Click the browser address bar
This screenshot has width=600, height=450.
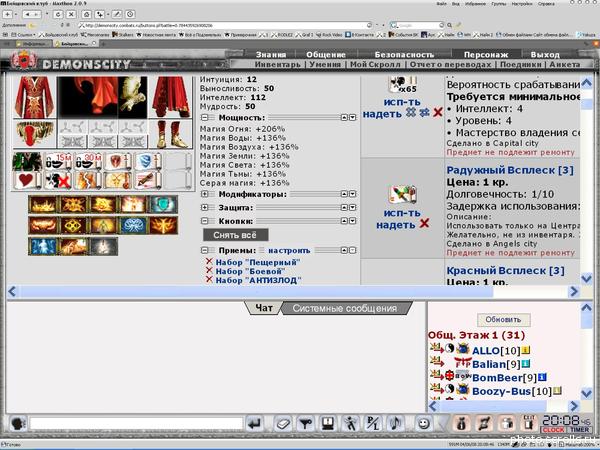click(x=225, y=25)
